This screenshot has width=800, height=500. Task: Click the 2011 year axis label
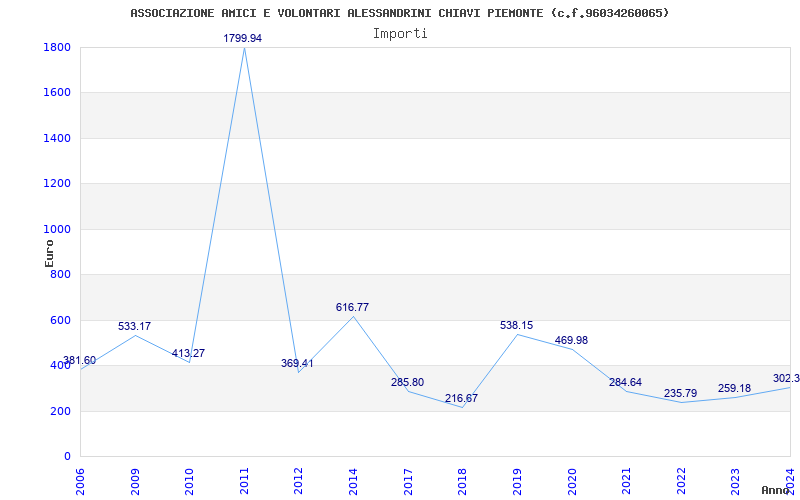coord(244,481)
